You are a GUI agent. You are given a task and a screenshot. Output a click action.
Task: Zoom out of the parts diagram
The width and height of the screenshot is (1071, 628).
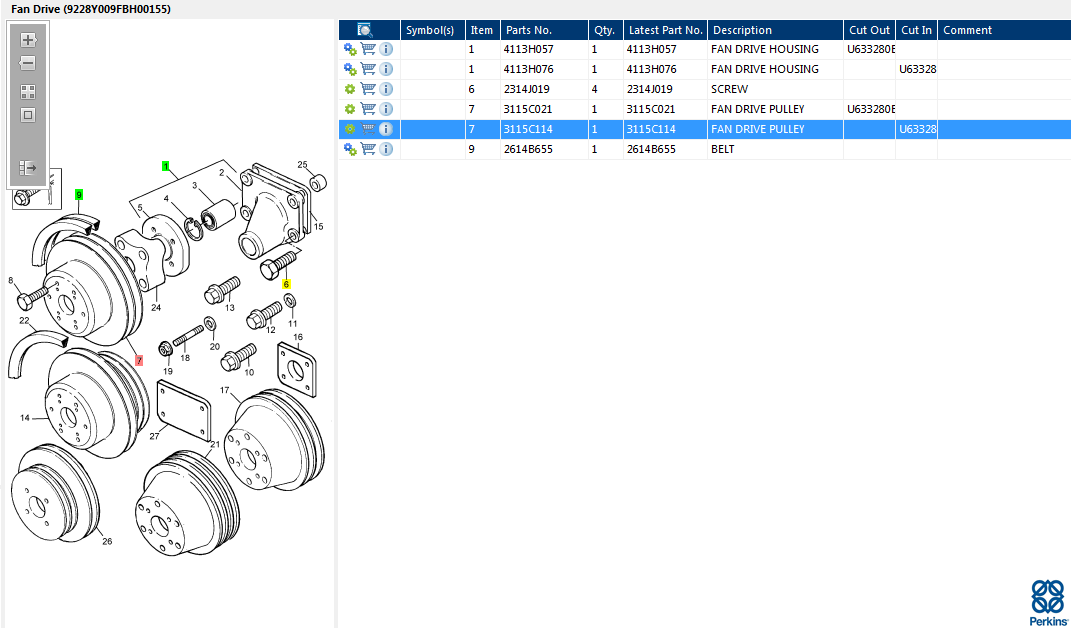(28, 64)
